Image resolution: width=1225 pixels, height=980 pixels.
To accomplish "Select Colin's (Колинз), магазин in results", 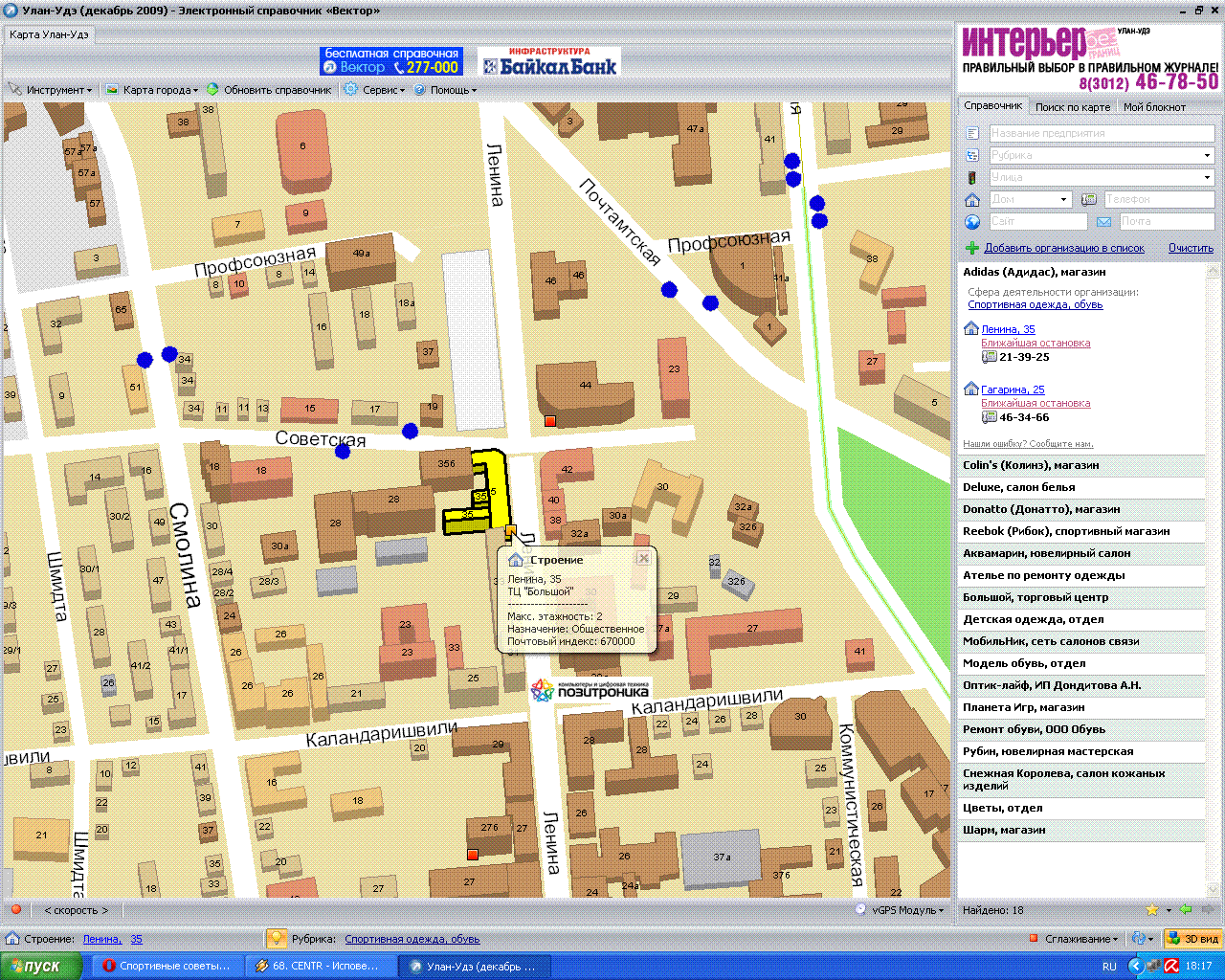I will point(1081,465).
